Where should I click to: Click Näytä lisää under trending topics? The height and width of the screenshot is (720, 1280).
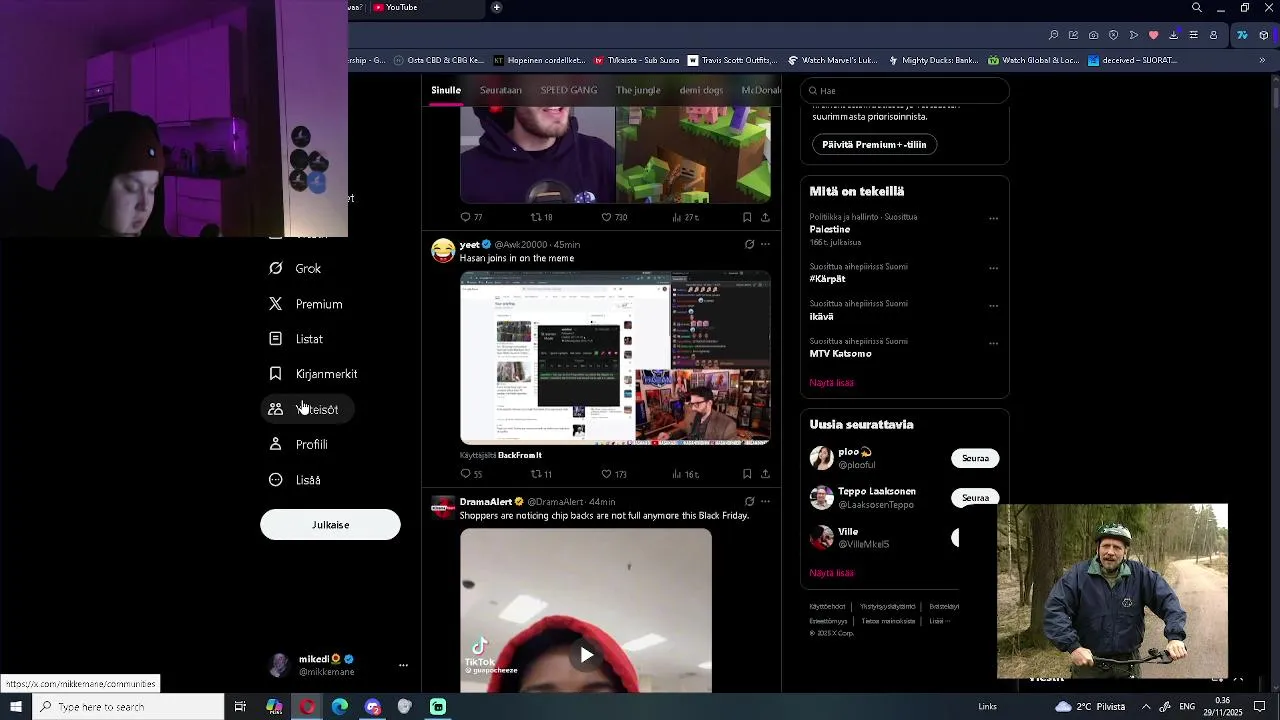tap(831, 383)
